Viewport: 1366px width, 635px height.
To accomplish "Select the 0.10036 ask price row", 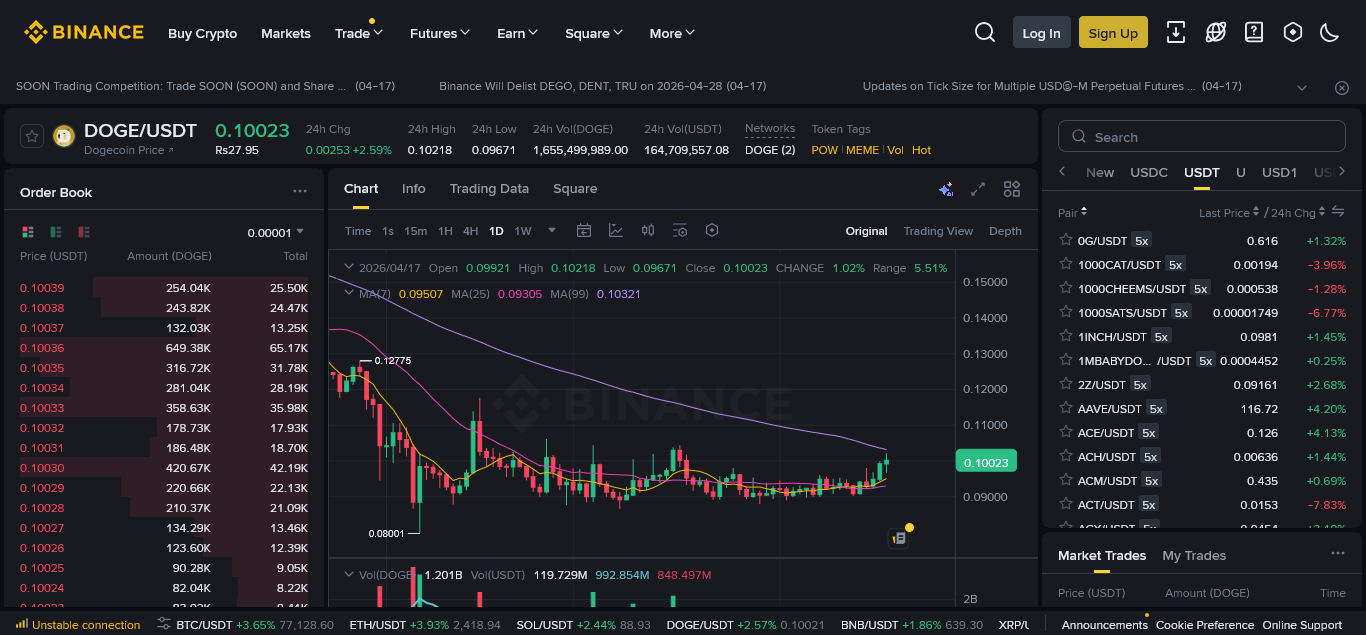I will click(x=163, y=348).
